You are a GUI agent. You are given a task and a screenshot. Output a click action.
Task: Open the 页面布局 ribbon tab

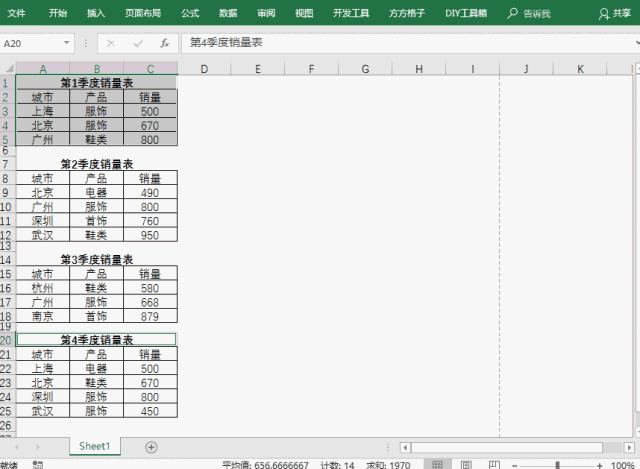point(143,13)
